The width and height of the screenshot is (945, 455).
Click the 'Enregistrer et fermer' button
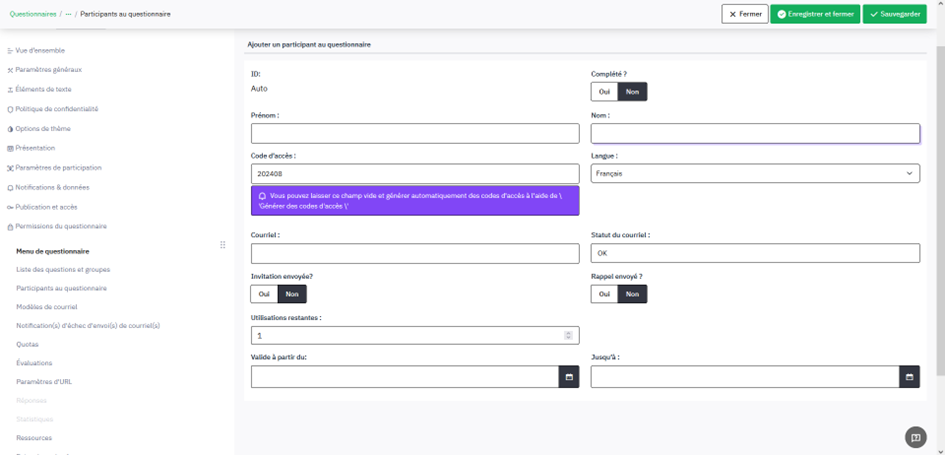point(815,15)
